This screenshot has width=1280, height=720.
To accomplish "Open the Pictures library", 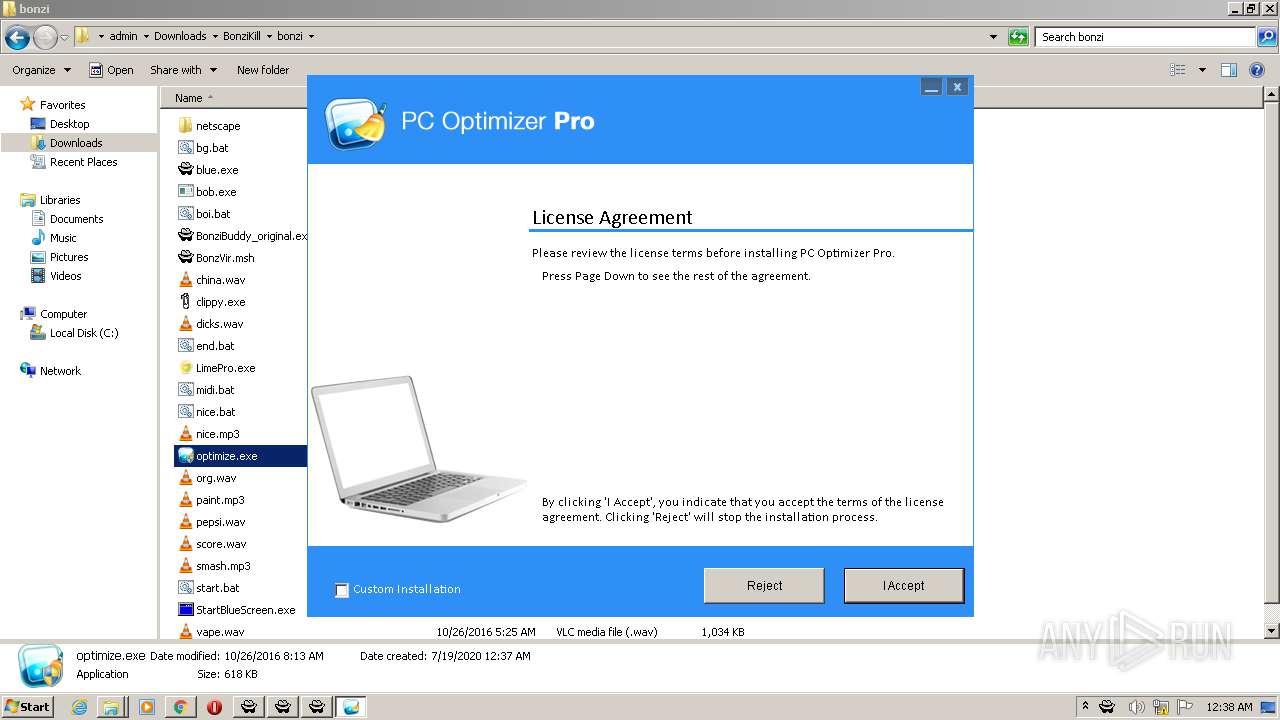I will click(69, 257).
